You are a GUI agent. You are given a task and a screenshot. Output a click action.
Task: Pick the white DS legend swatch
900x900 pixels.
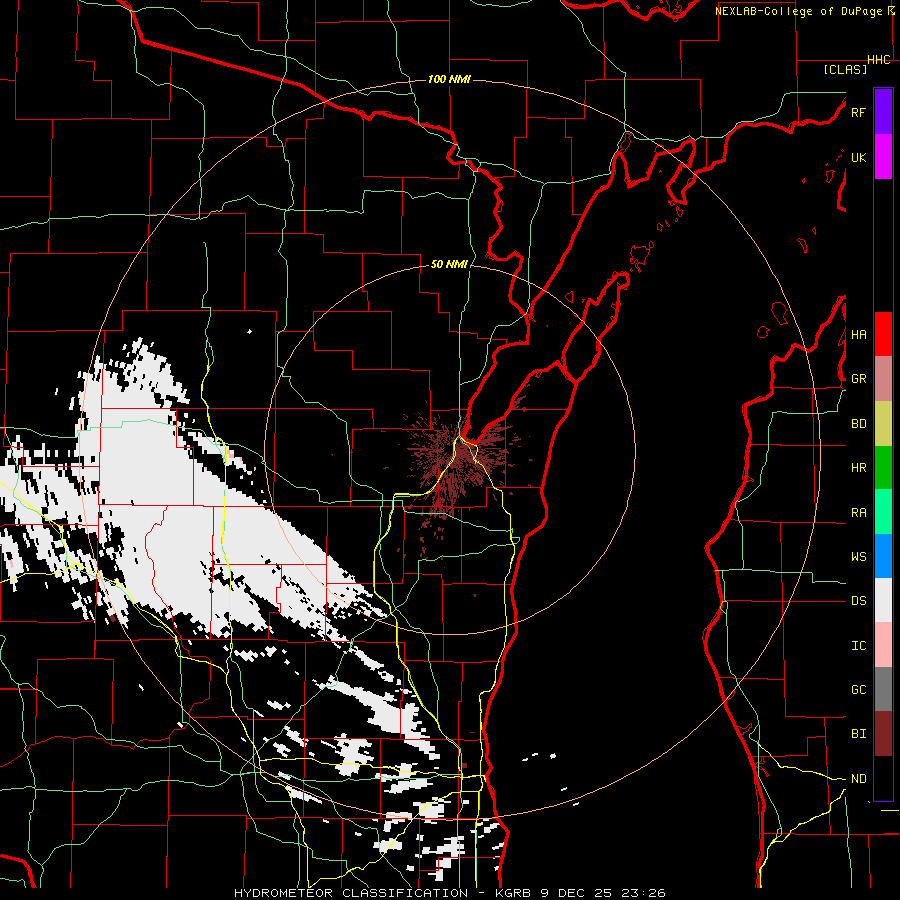point(883,600)
